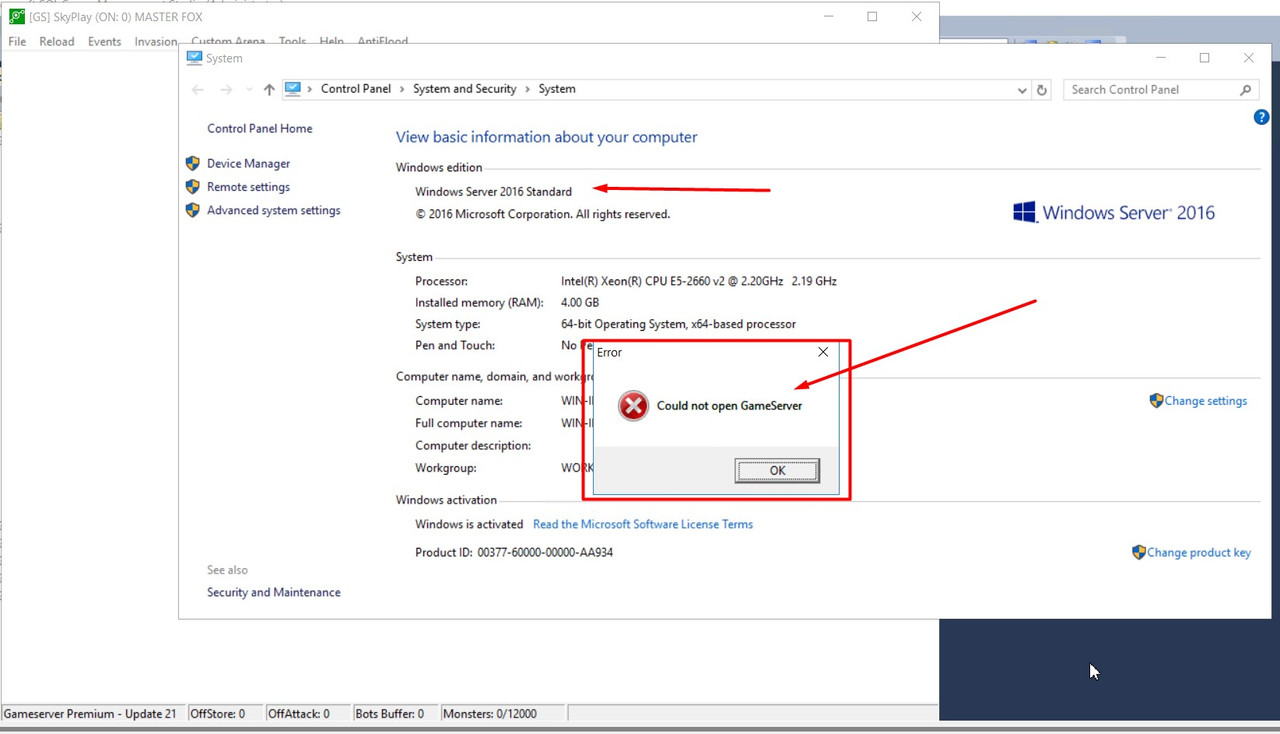Click Bots Buffer: 0 status entry
This screenshot has height=734, width=1280.
[390, 714]
